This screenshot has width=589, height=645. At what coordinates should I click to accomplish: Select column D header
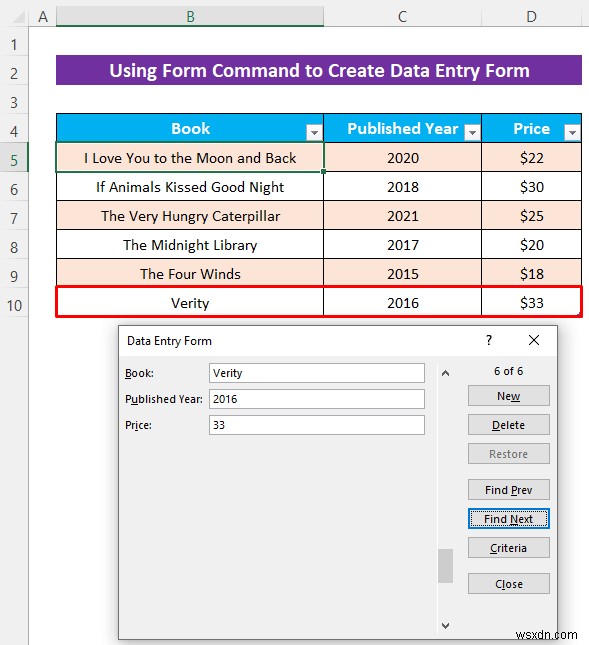click(531, 16)
